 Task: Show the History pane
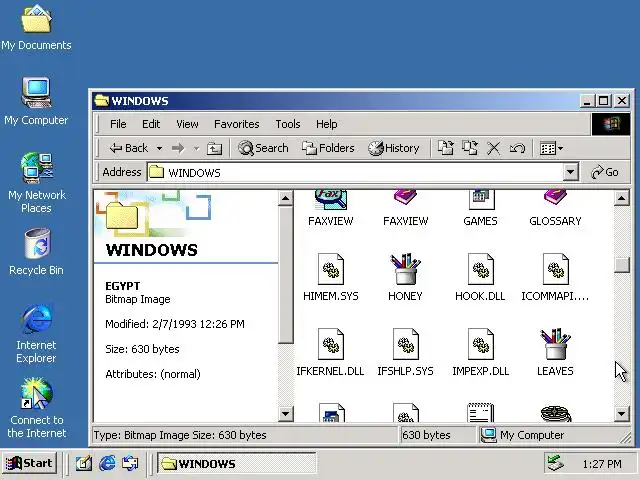pos(393,148)
